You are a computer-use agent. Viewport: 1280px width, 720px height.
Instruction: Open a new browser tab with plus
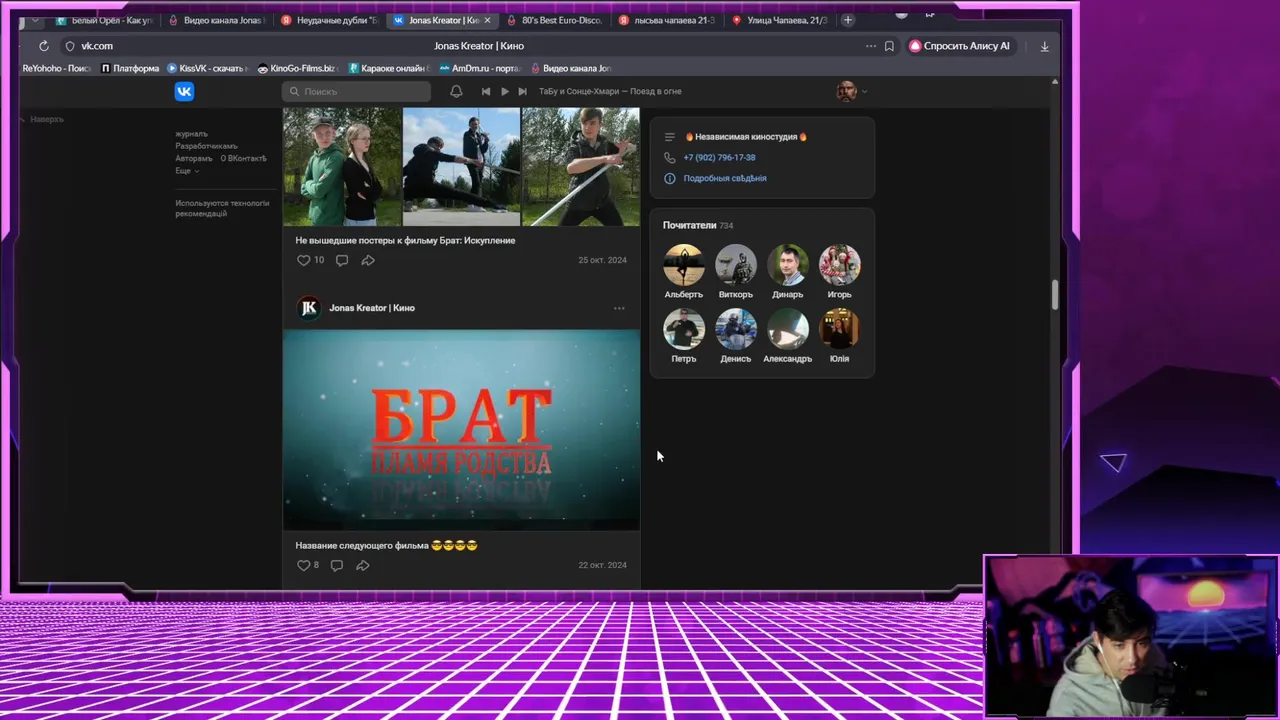click(847, 20)
